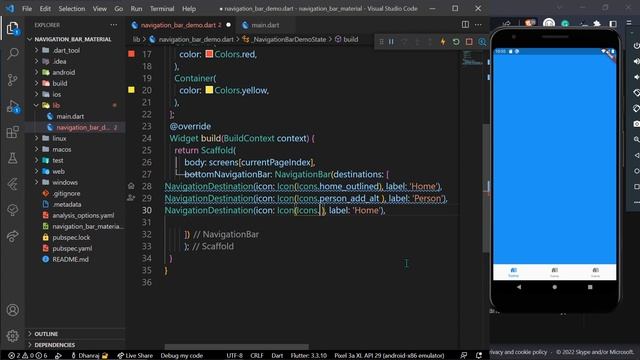Viewport: 640px width, 360px height.
Task: Click the build breadcrumb item
Action: click(x=347, y=39)
